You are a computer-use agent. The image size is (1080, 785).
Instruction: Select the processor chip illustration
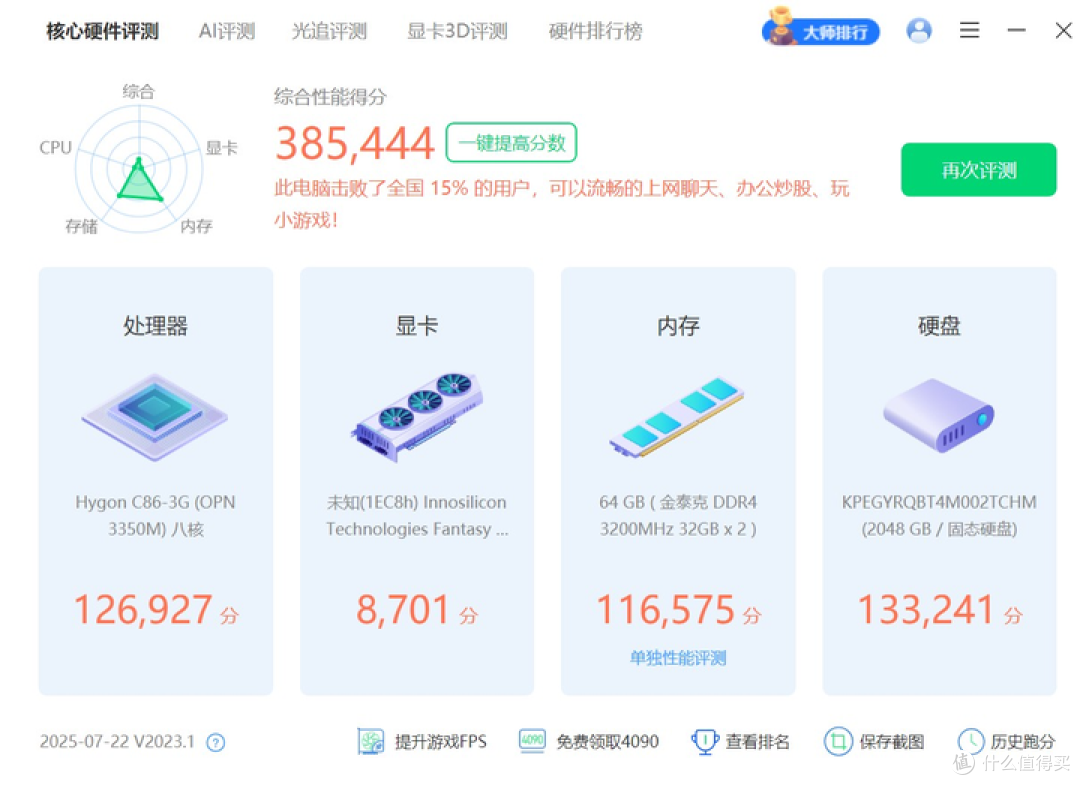pos(155,417)
